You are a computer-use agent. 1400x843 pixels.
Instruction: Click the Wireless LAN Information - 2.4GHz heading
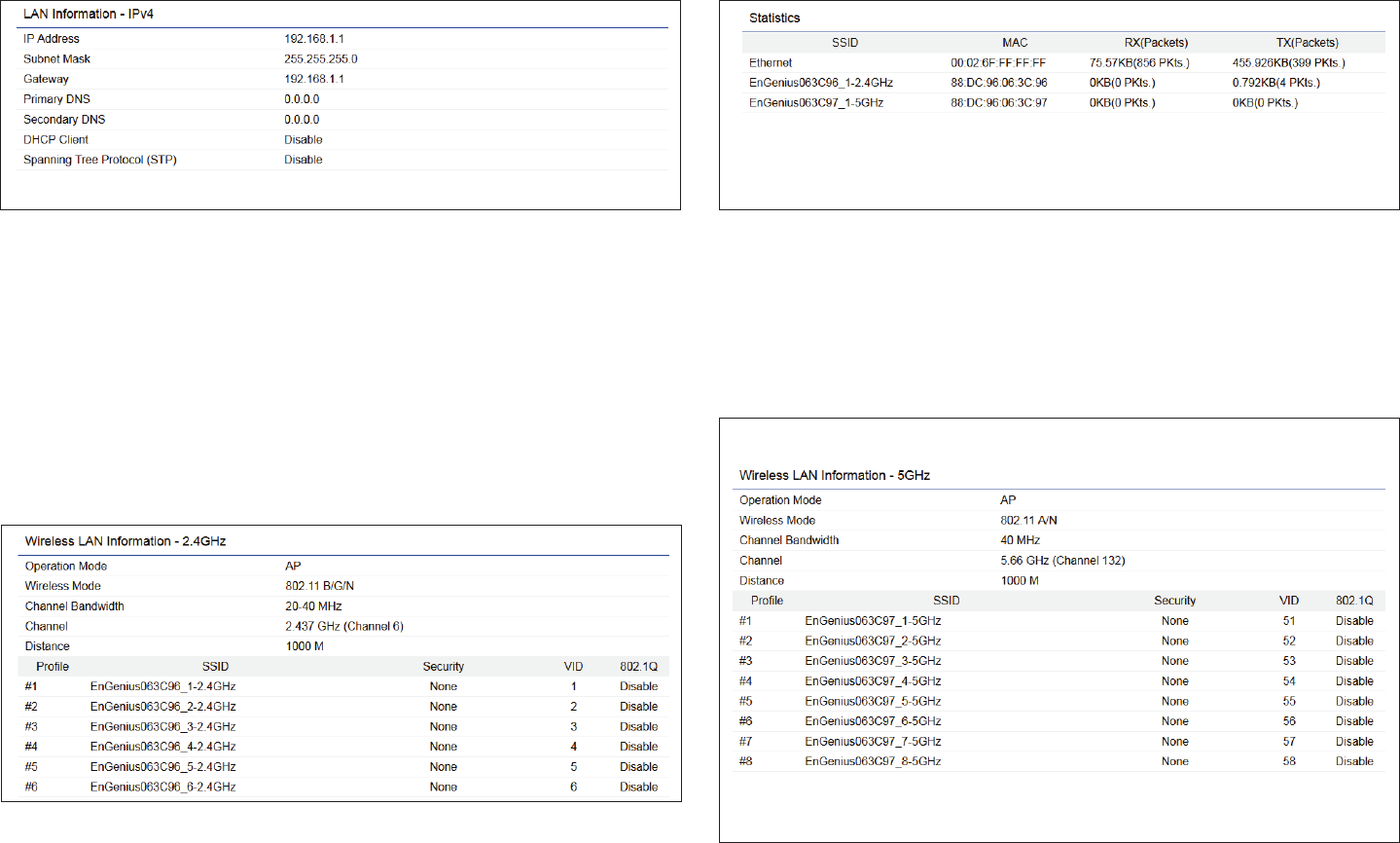click(x=126, y=541)
